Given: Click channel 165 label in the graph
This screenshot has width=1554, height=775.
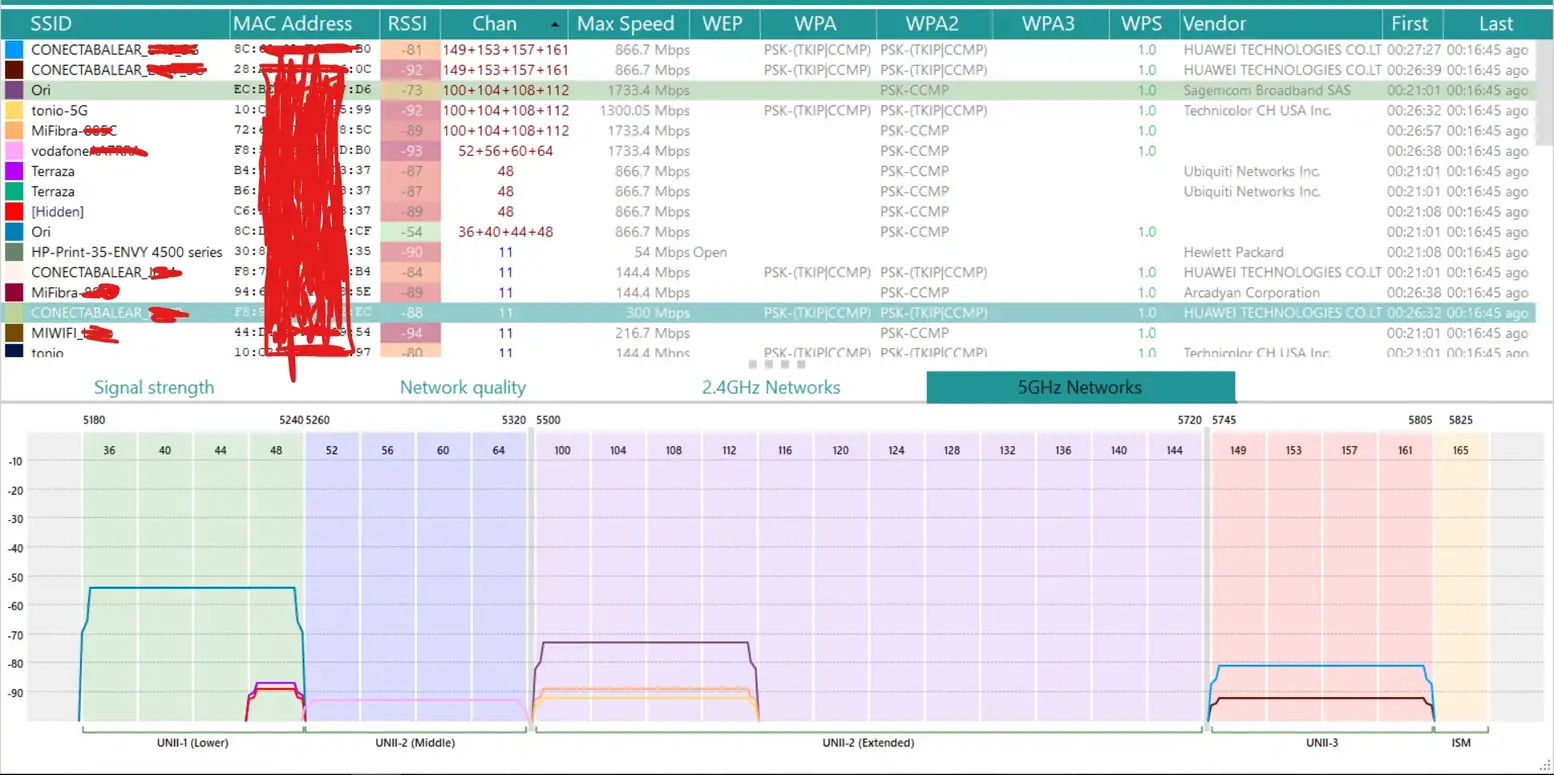Looking at the screenshot, I should click(x=1461, y=451).
